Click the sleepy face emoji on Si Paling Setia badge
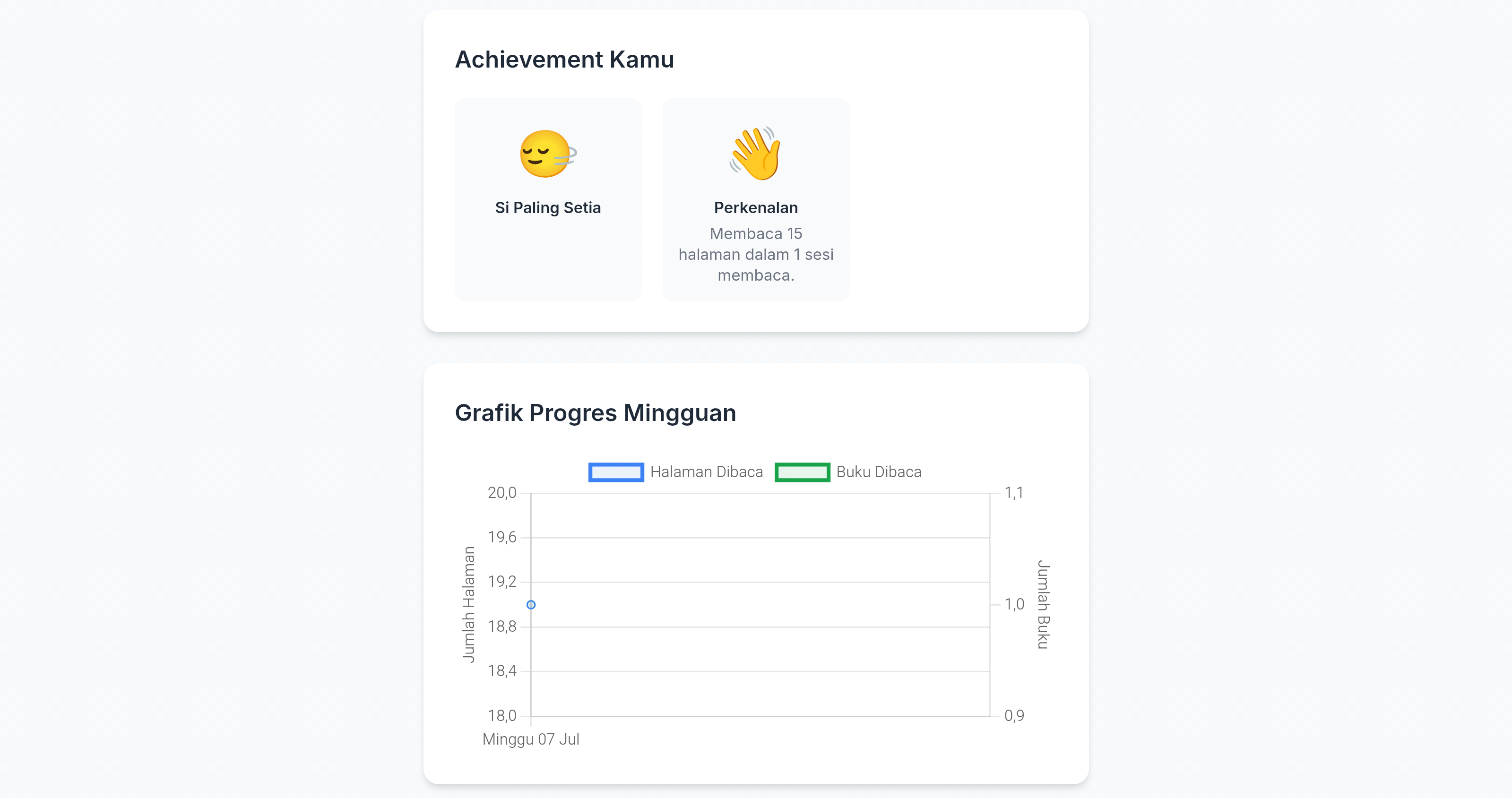Viewport: 1512px width, 798px height. 547,154
